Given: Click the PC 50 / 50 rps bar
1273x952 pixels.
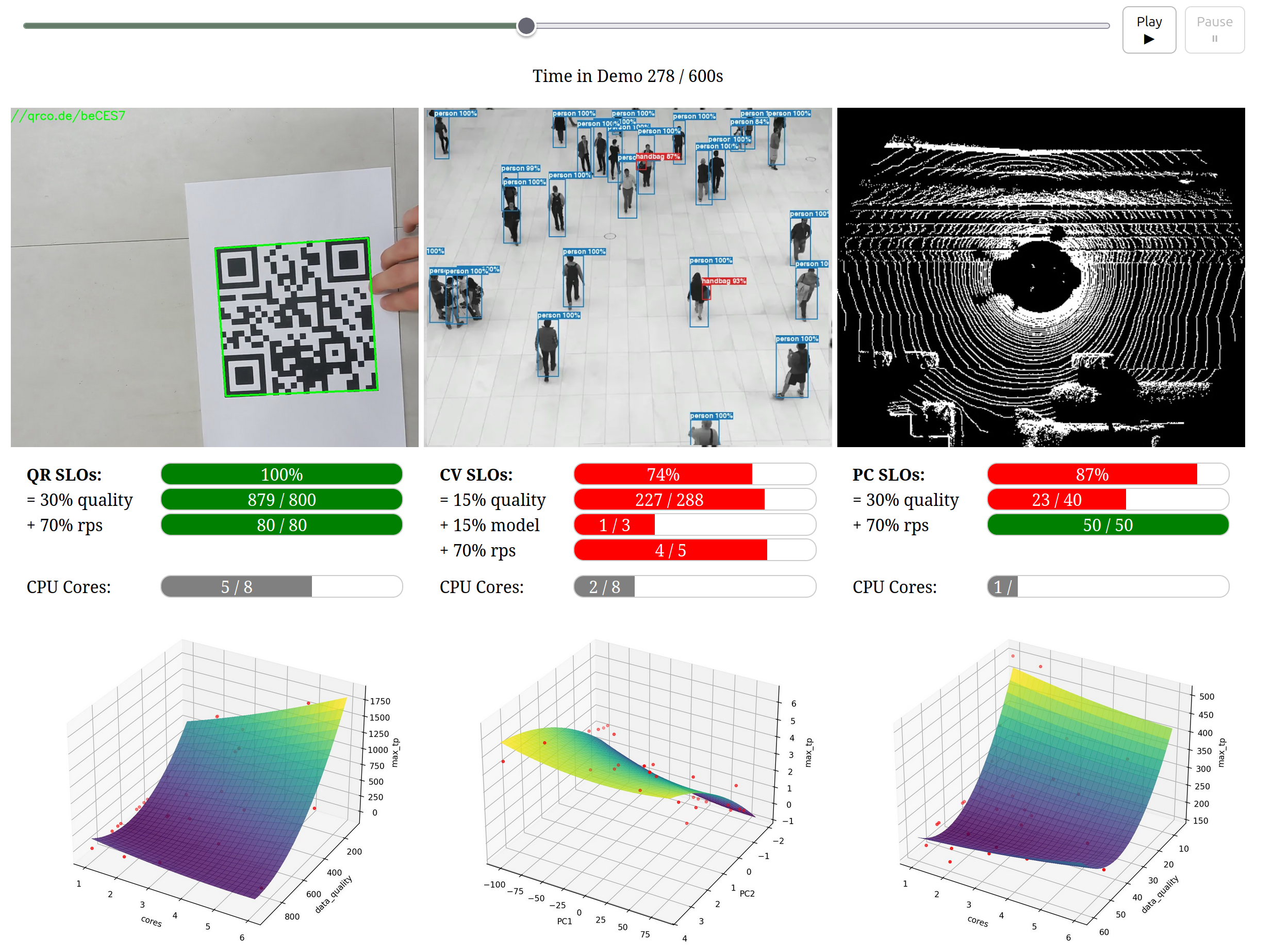Looking at the screenshot, I should coord(1107,525).
